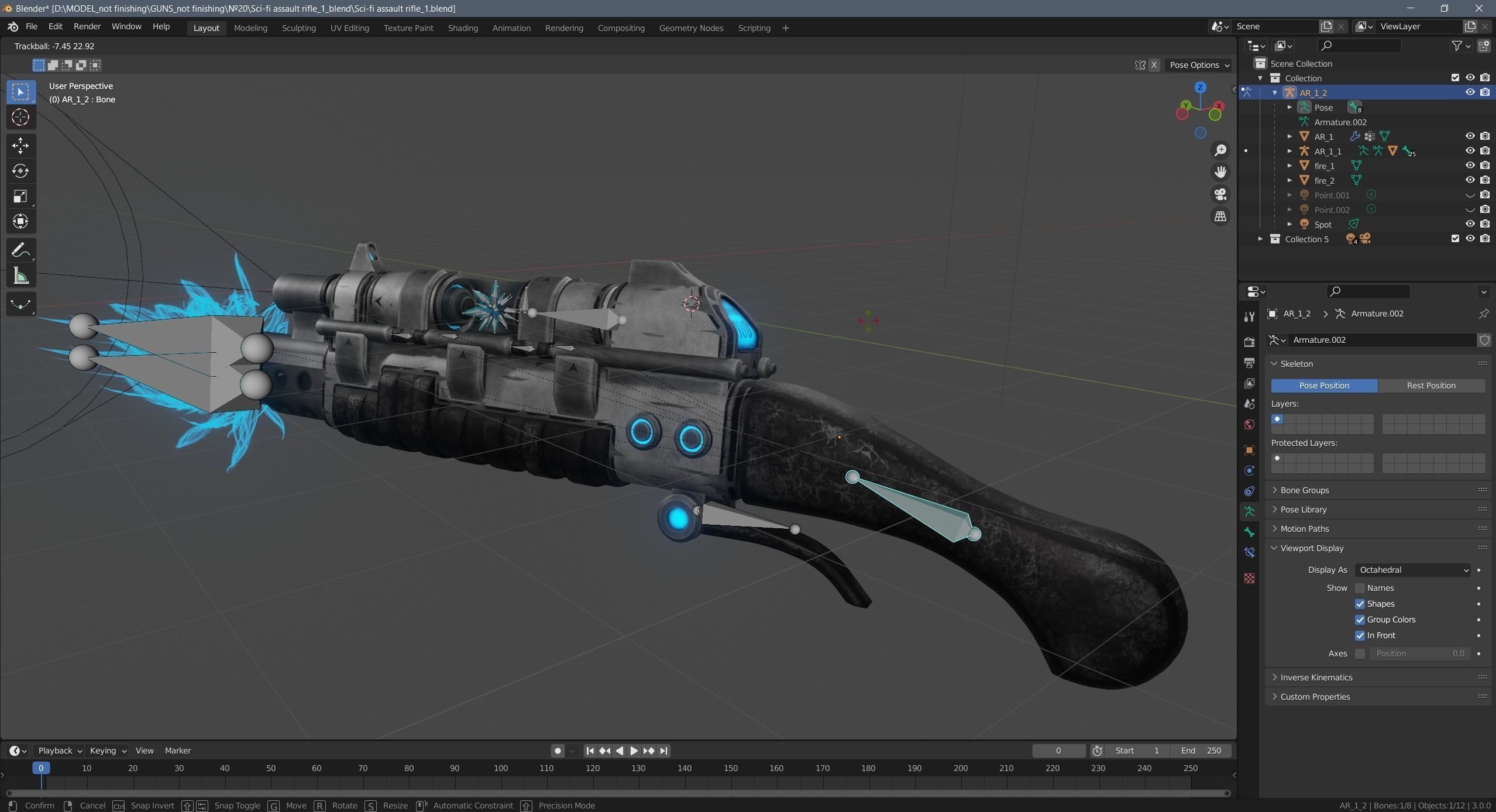This screenshot has height=812, width=1496.
Task: Expand the Collection 5 entry
Action: [x=1260, y=239]
